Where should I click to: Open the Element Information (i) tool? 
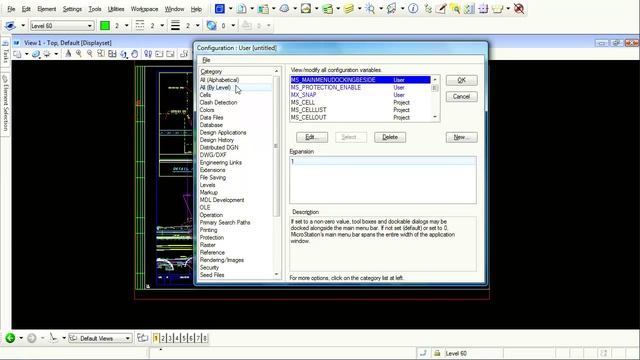(x=413, y=9)
